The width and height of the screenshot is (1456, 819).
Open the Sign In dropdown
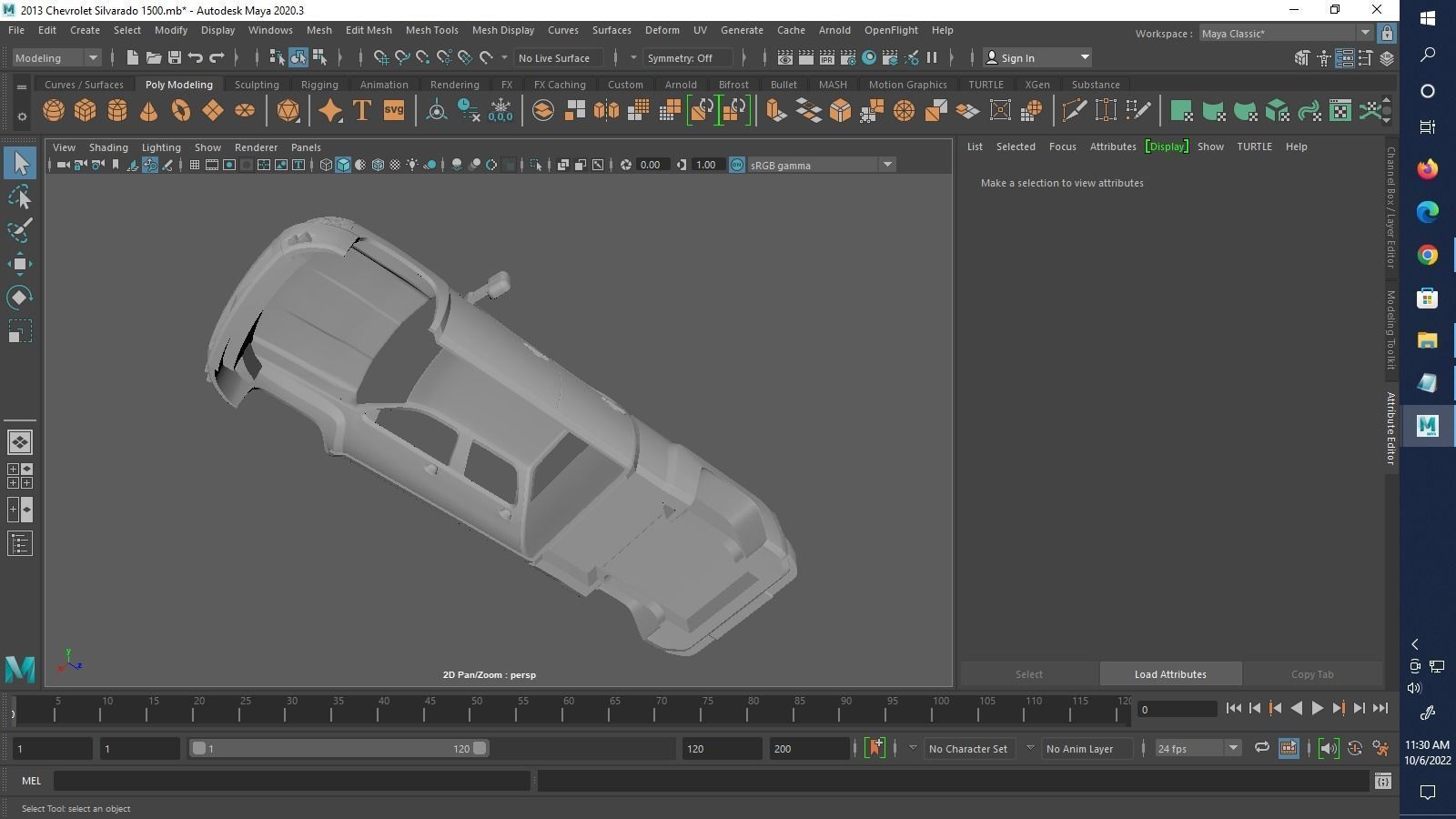pos(1037,57)
